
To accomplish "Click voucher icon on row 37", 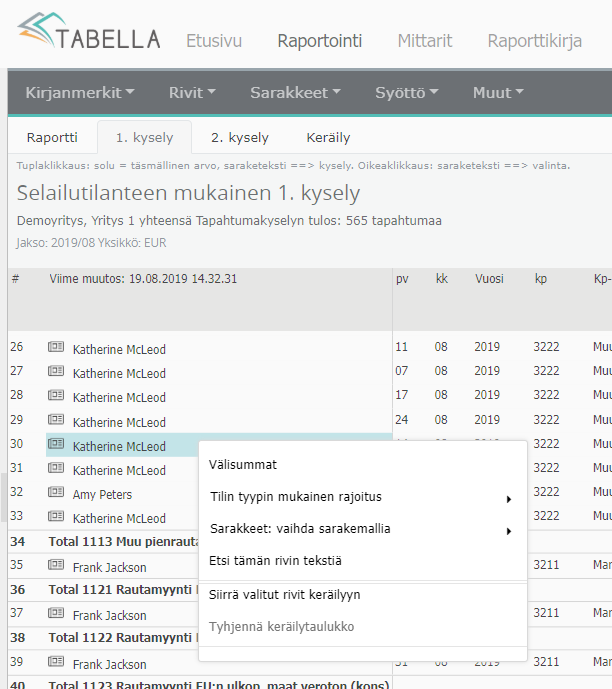I will click(x=56, y=614).
